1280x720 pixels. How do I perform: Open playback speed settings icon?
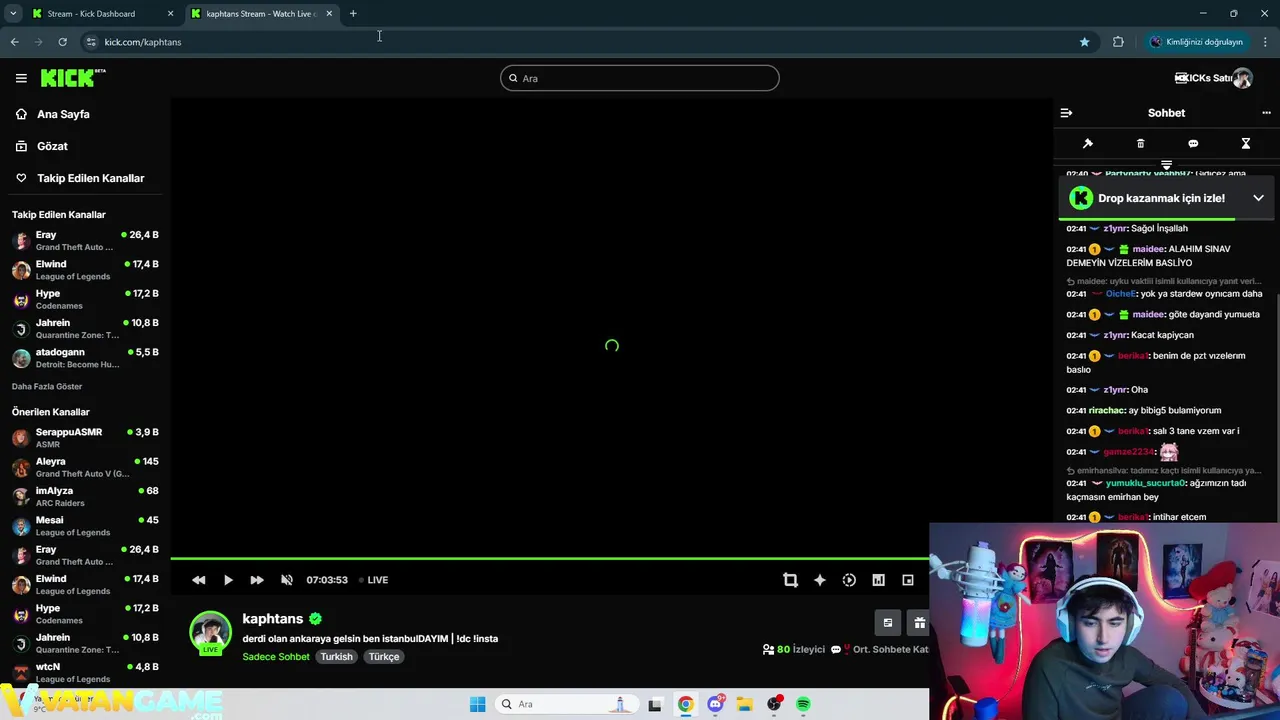(x=849, y=580)
